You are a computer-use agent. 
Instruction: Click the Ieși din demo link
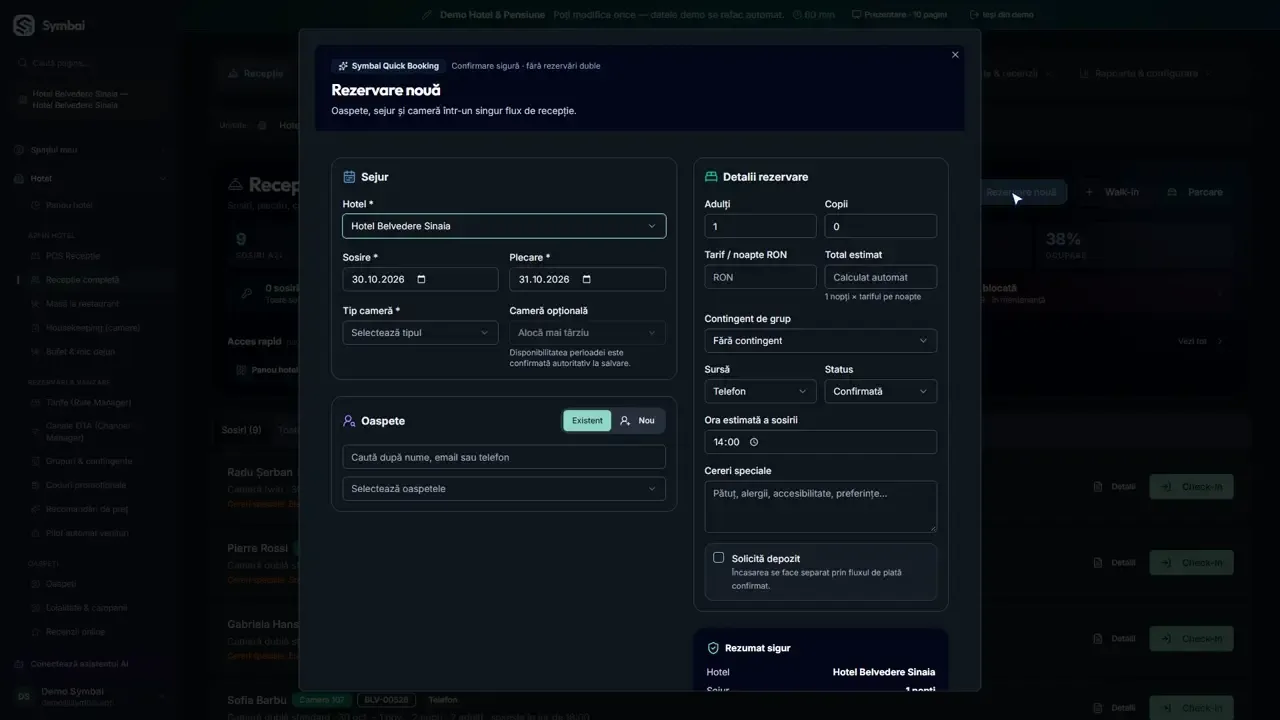(1002, 15)
